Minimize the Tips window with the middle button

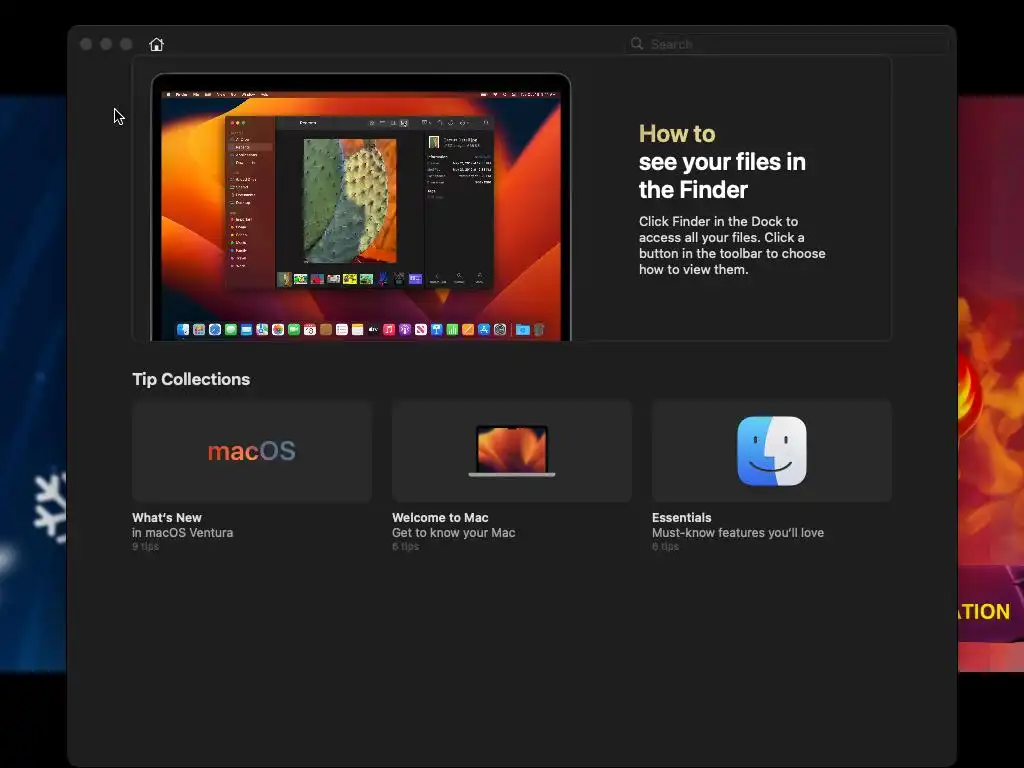coord(106,44)
